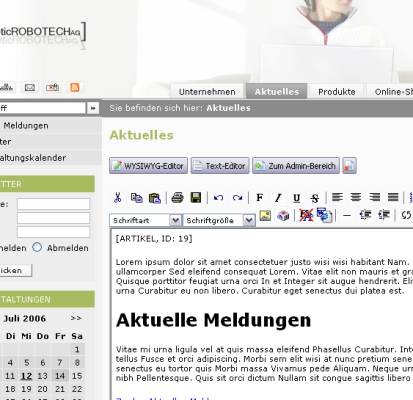Switch to the Produkte tab

click(337, 92)
